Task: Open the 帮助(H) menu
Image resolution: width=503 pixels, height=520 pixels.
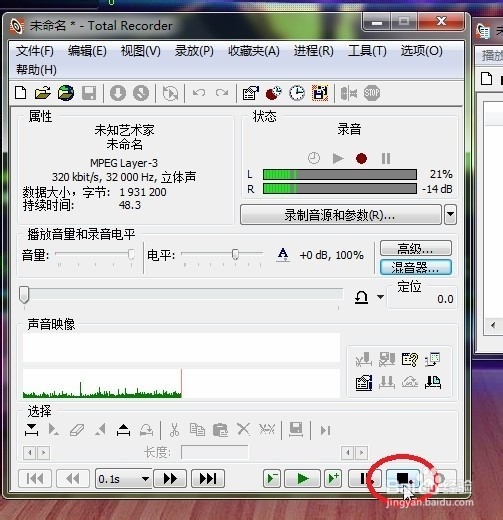Action: tap(36, 70)
